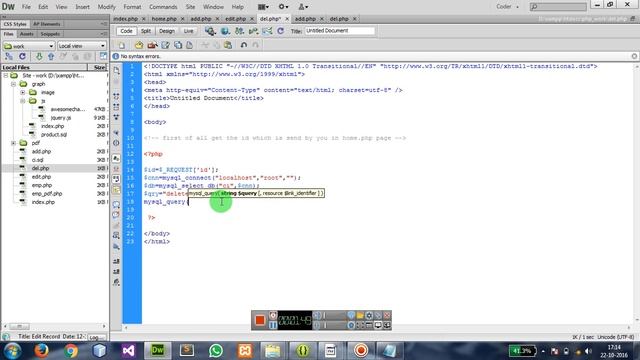Click the Get files green down arrow
This screenshot has width=640, height=360.
[x=39, y=56]
